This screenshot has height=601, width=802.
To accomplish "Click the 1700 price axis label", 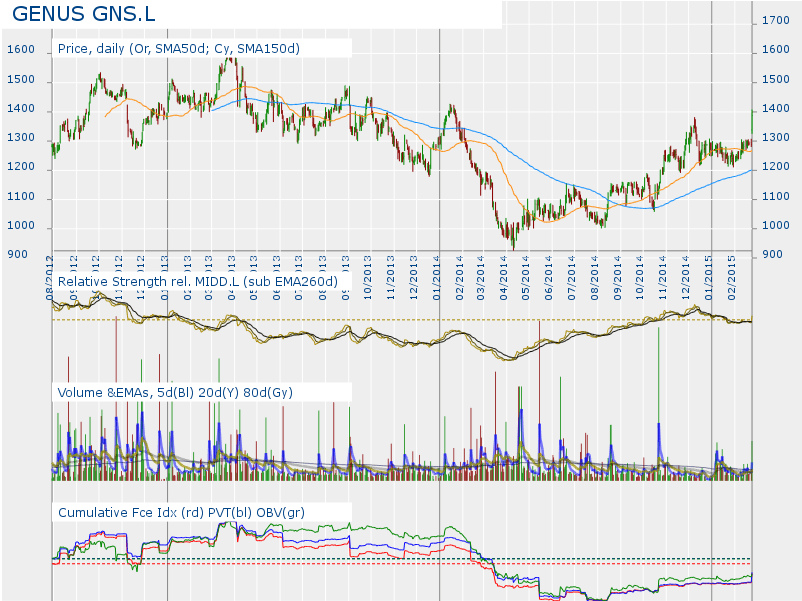I will [x=775, y=20].
